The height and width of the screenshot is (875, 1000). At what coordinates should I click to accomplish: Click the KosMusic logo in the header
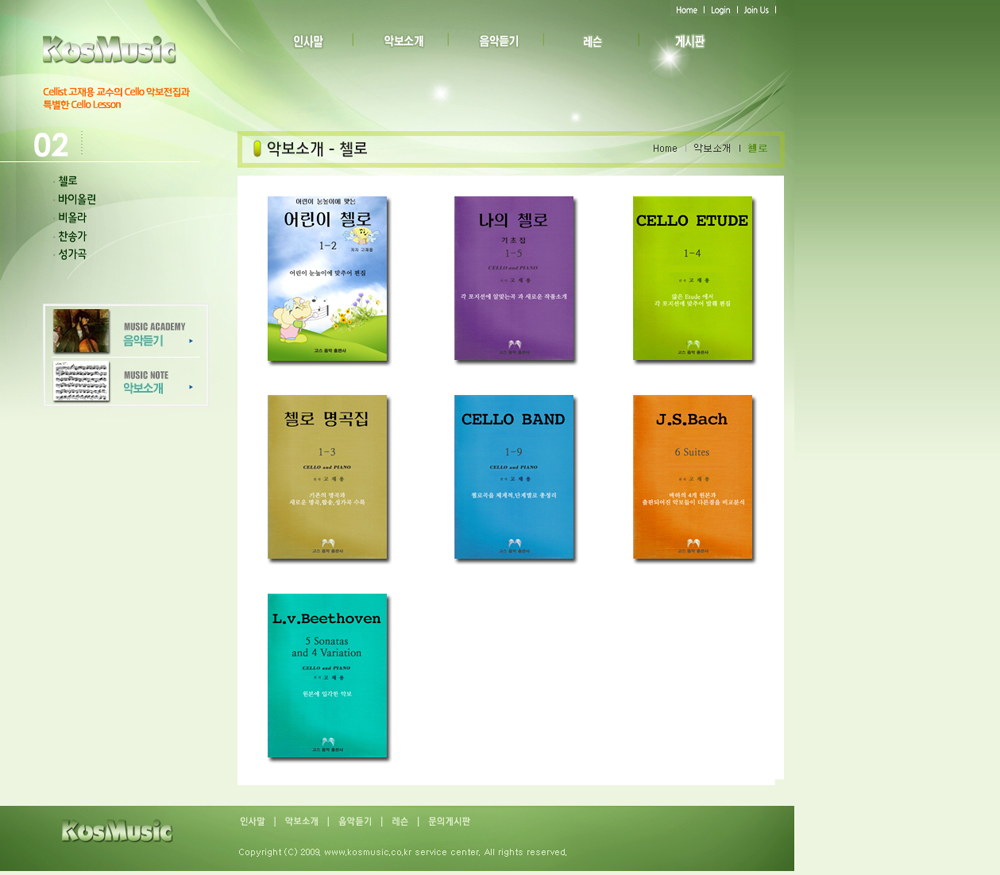pyautogui.click(x=109, y=49)
